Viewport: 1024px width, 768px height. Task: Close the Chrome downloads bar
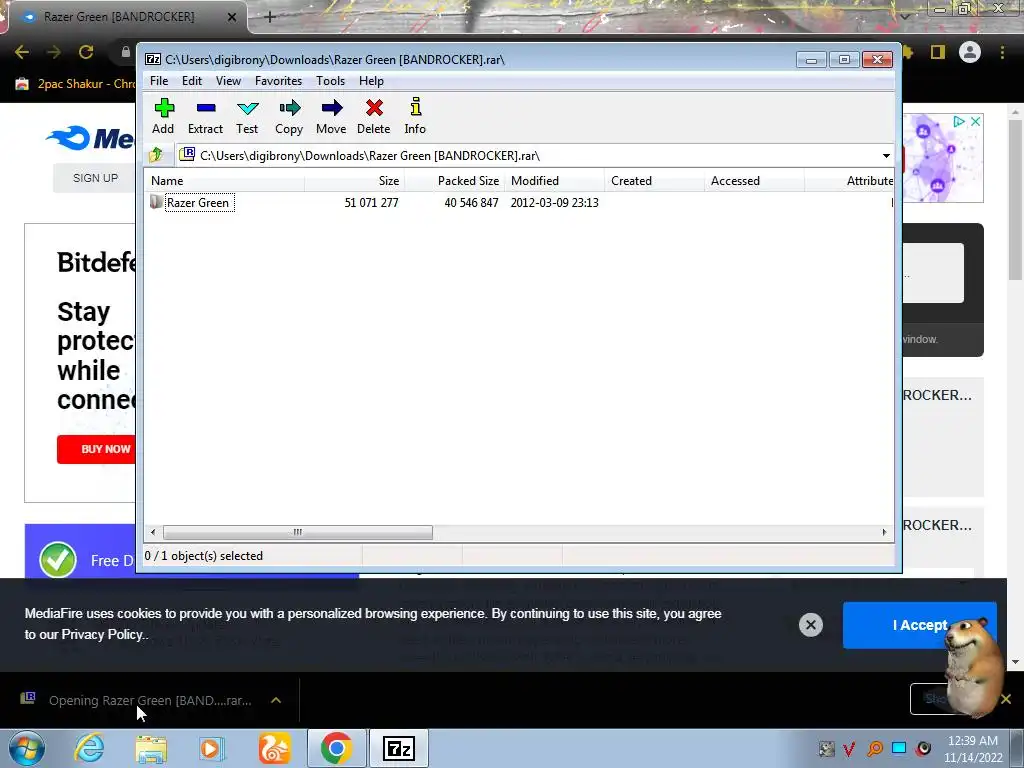(x=1006, y=699)
